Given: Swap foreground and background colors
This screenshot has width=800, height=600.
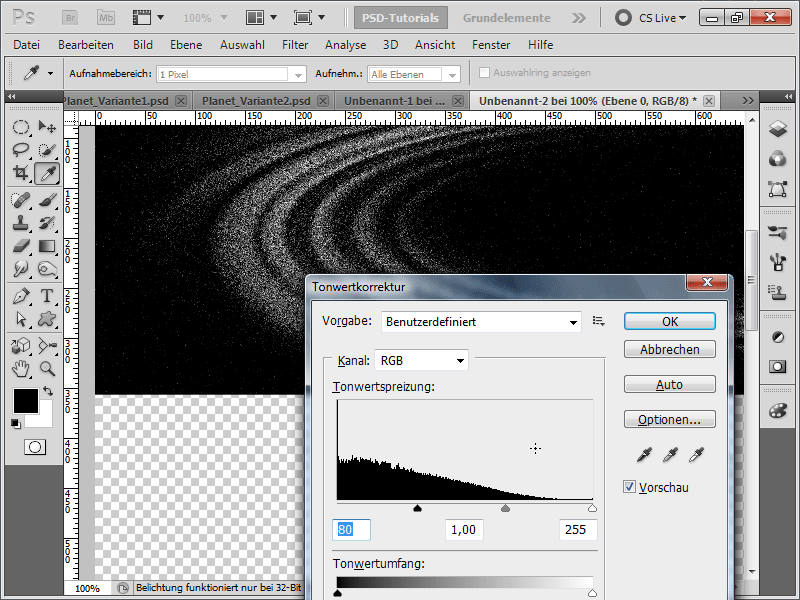Looking at the screenshot, I should [48, 391].
